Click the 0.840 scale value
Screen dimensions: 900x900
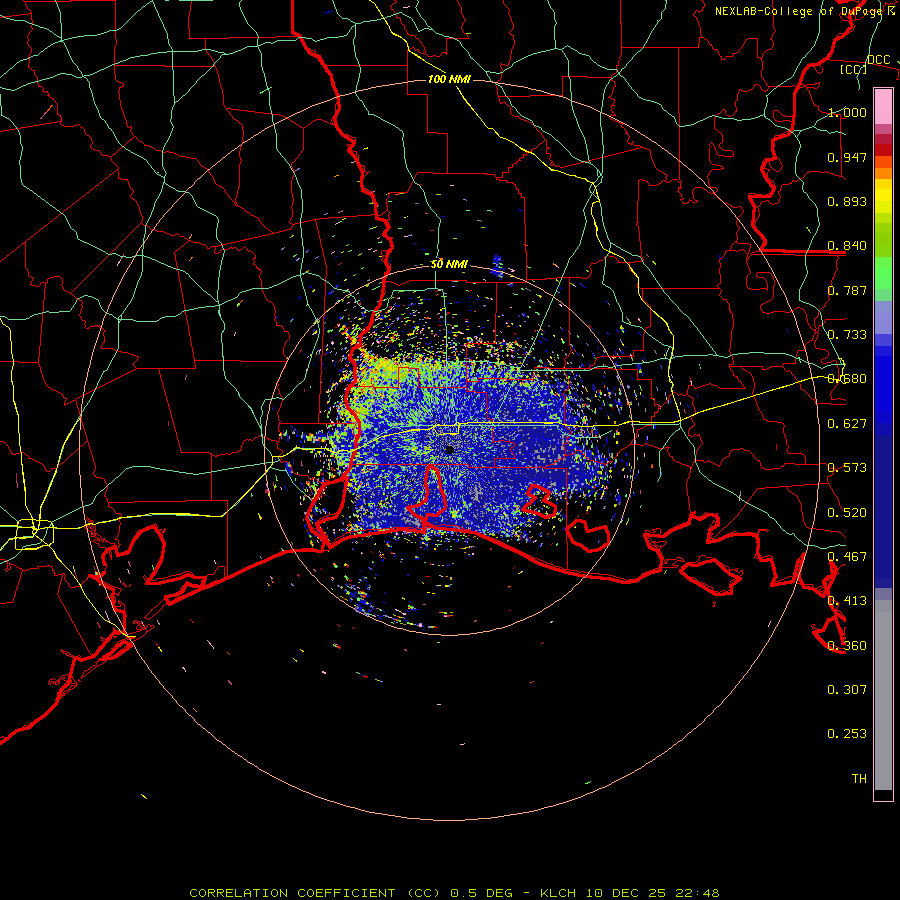(x=847, y=246)
